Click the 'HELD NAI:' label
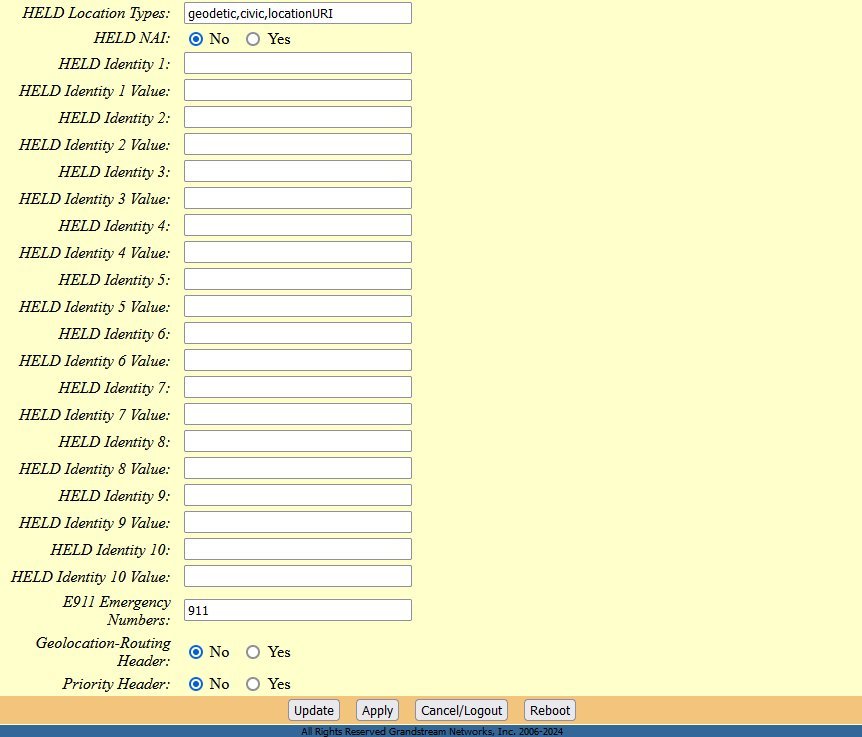Image resolution: width=862 pixels, height=737 pixels. pyautogui.click(x=132, y=38)
